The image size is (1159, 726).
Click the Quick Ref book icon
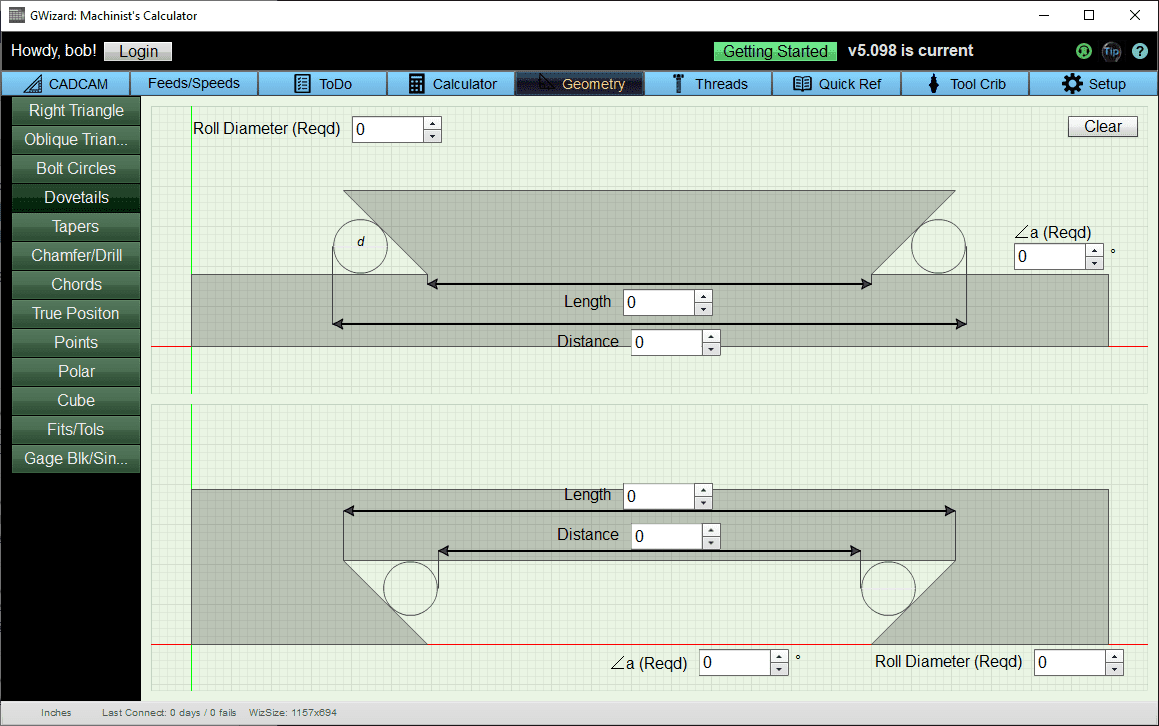(801, 84)
